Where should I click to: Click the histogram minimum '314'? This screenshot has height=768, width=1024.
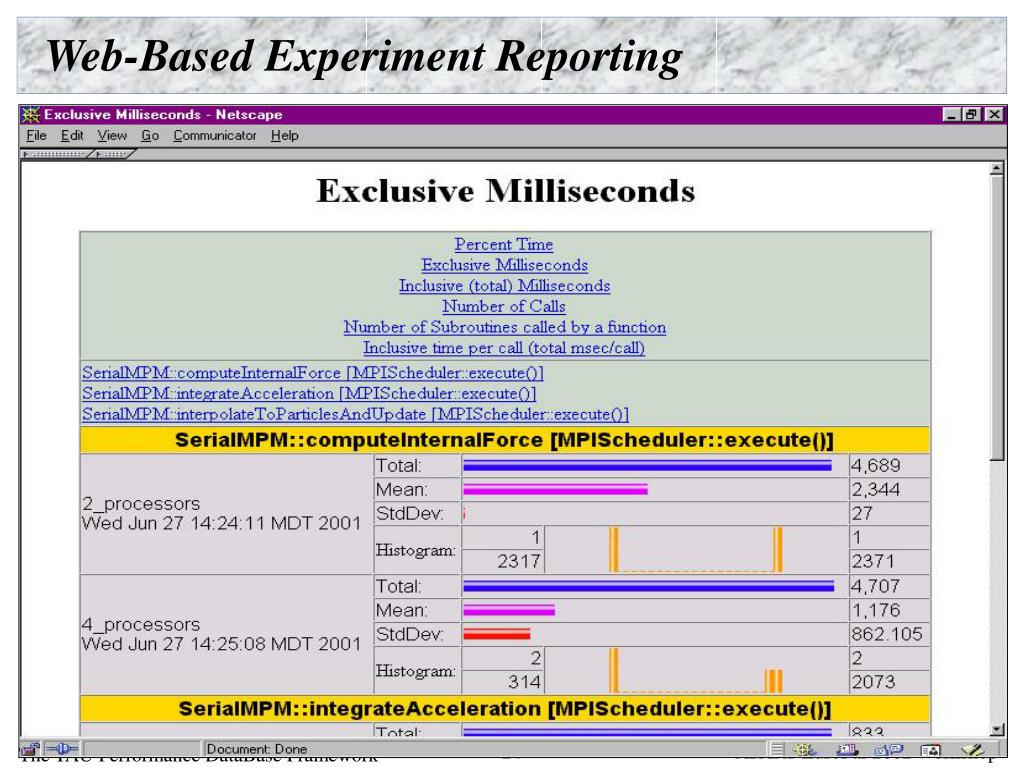coord(524,682)
